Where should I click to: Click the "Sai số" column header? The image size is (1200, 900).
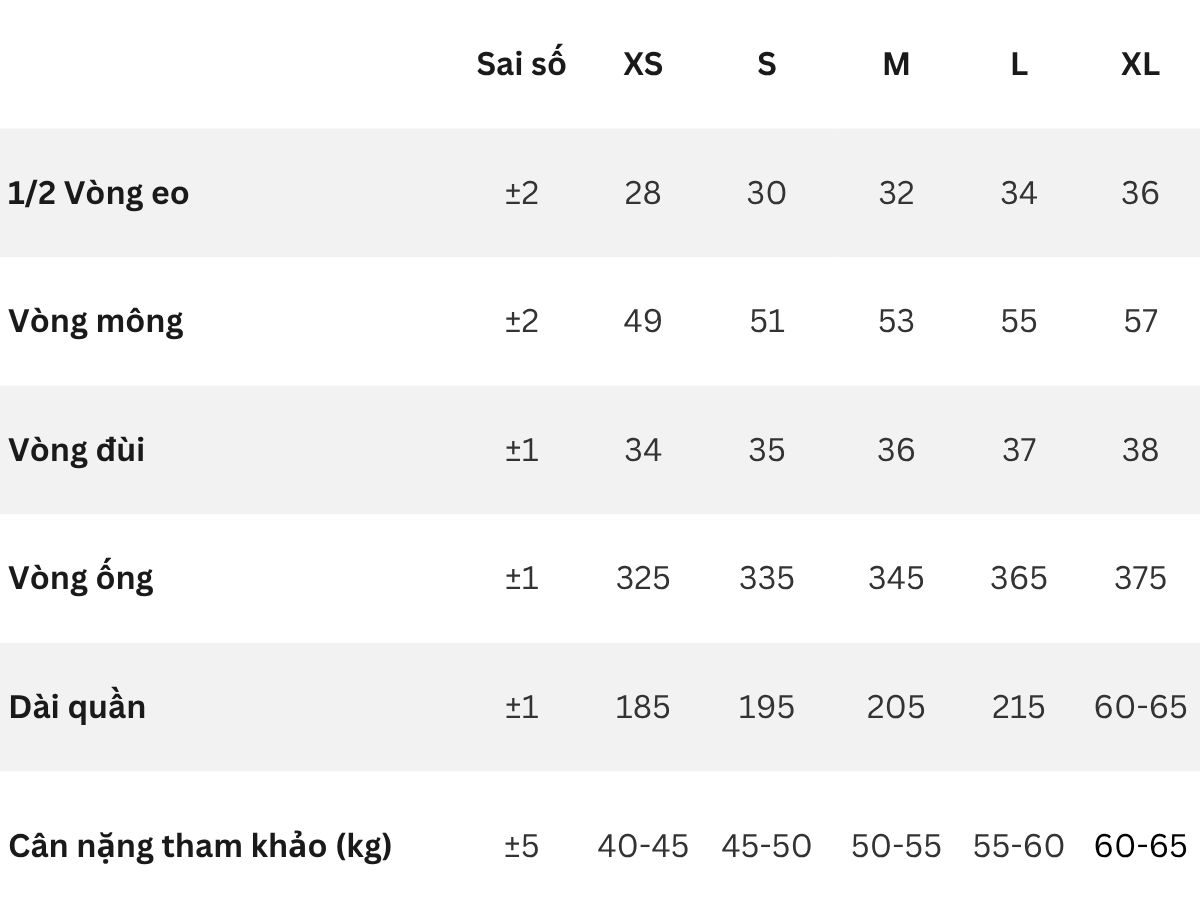521,64
